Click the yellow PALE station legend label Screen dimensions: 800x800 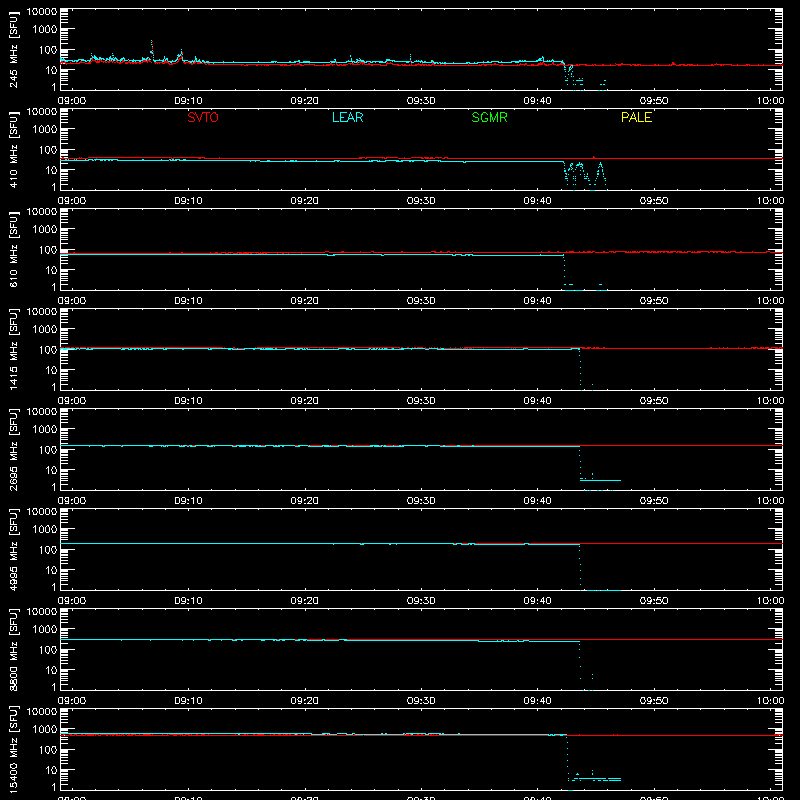pyautogui.click(x=636, y=117)
